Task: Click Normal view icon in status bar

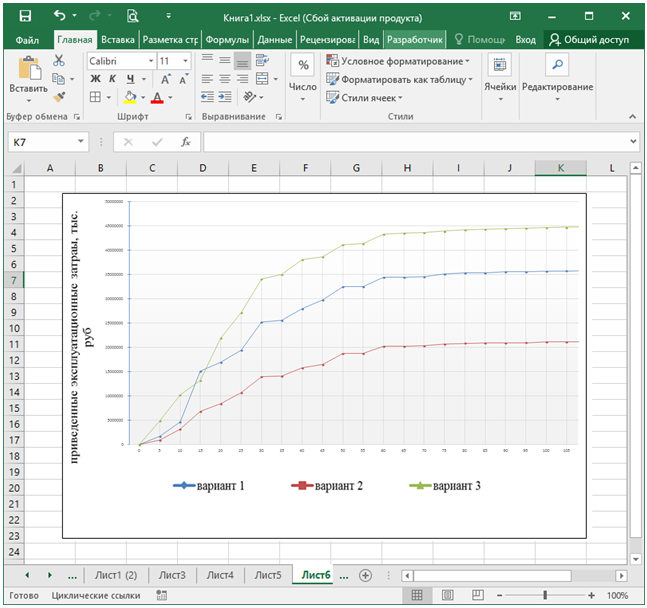Action: (417, 595)
